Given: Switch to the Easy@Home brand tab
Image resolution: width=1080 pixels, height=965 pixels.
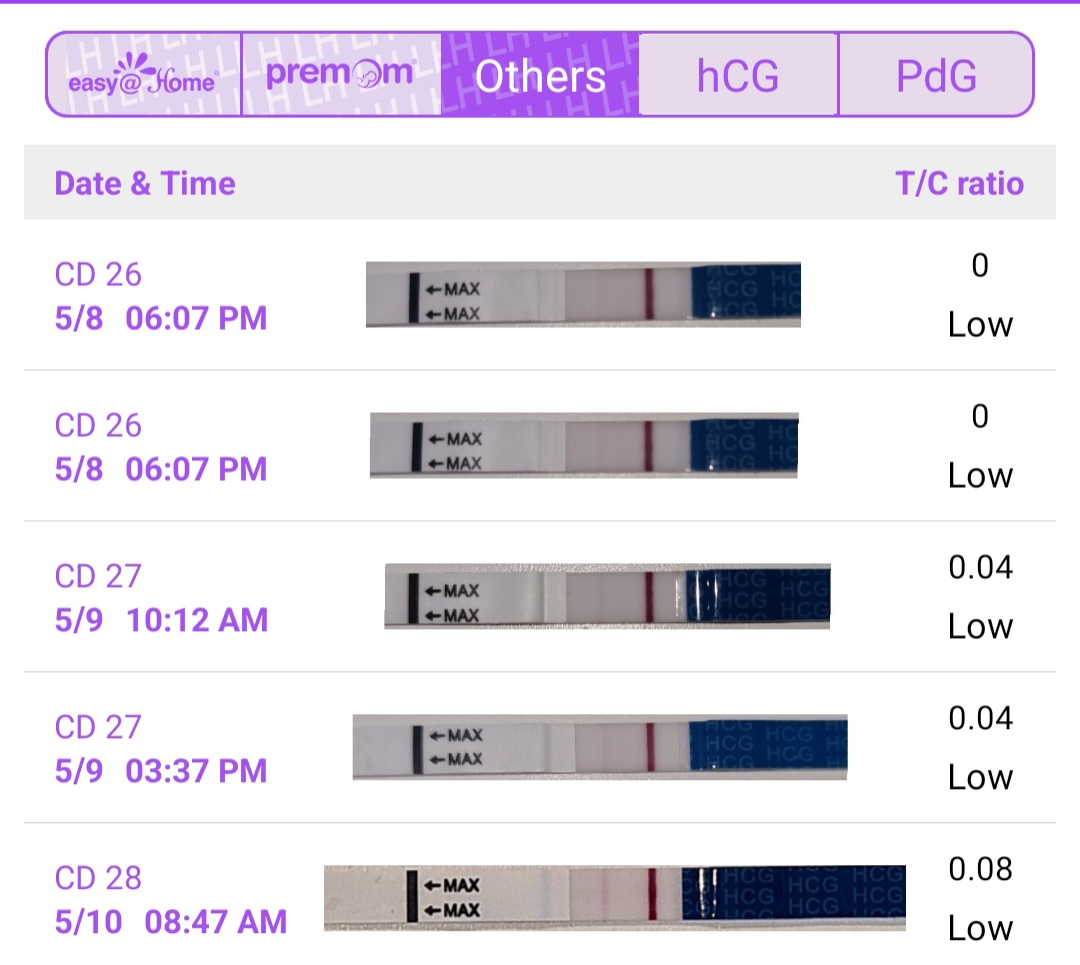Looking at the screenshot, I should click(143, 76).
